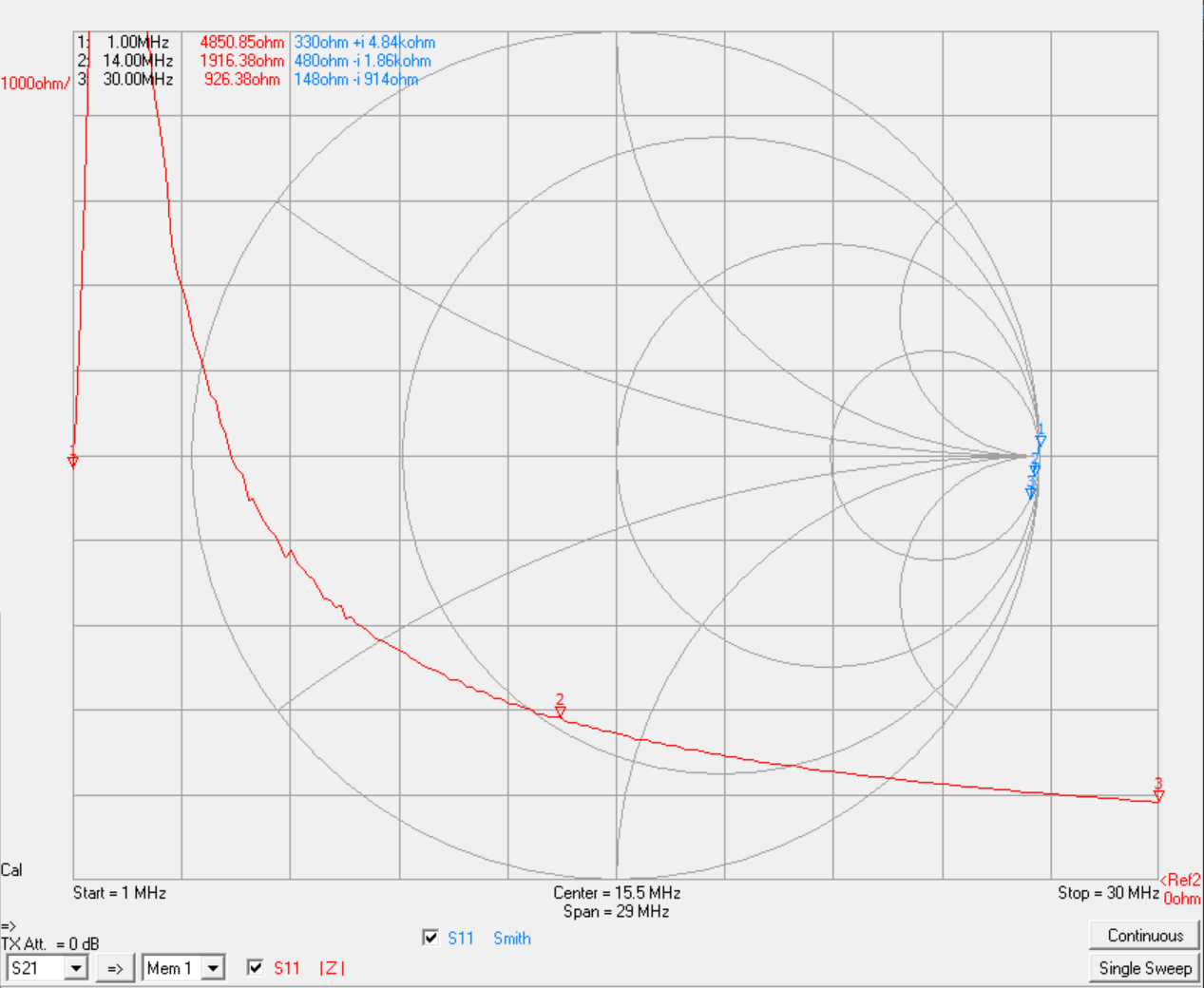This screenshot has height=988, width=1204.
Task: Click the 330ohm +i 4.84kohm readout
Action: 365,43
